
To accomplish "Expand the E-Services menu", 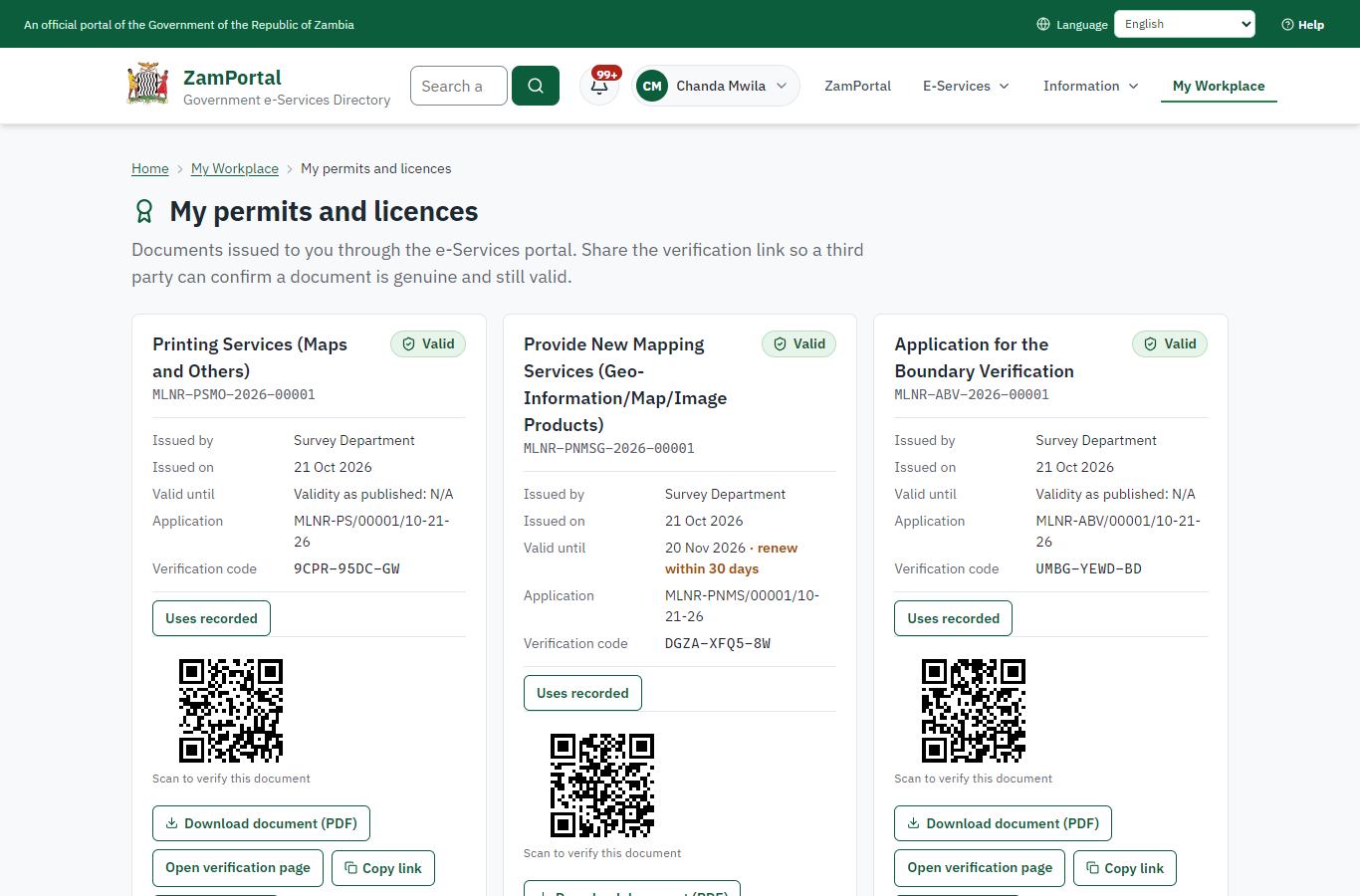I will (966, 86).
